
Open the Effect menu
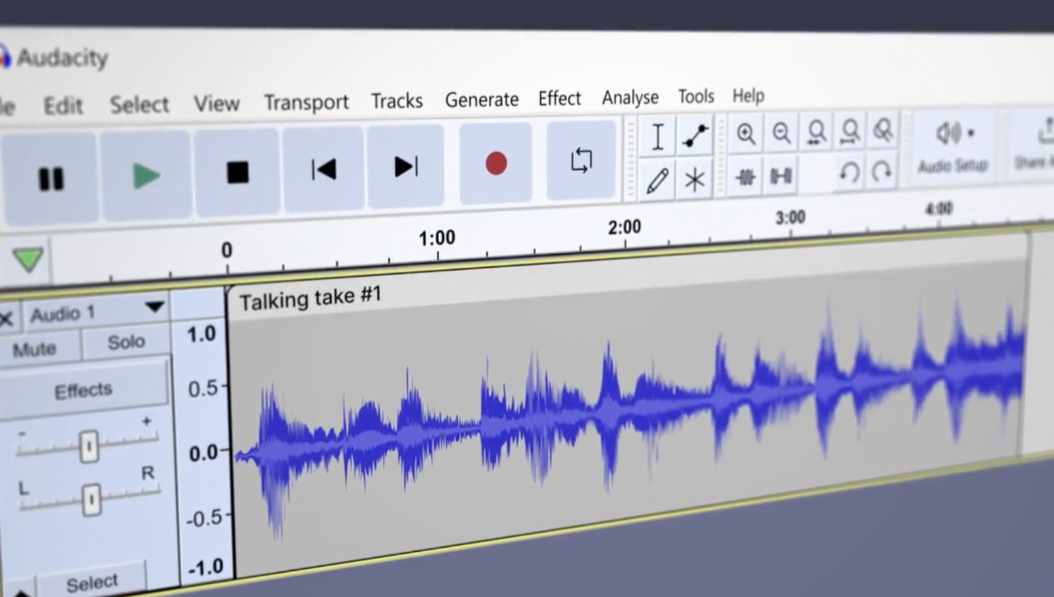559,98
